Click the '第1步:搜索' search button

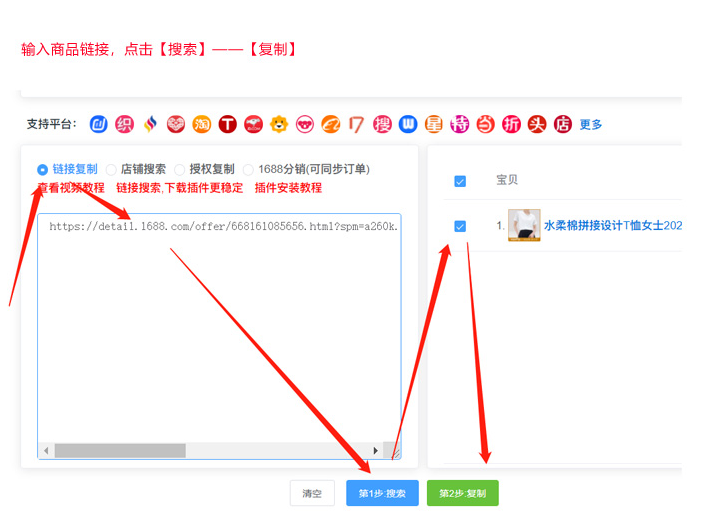382,493
